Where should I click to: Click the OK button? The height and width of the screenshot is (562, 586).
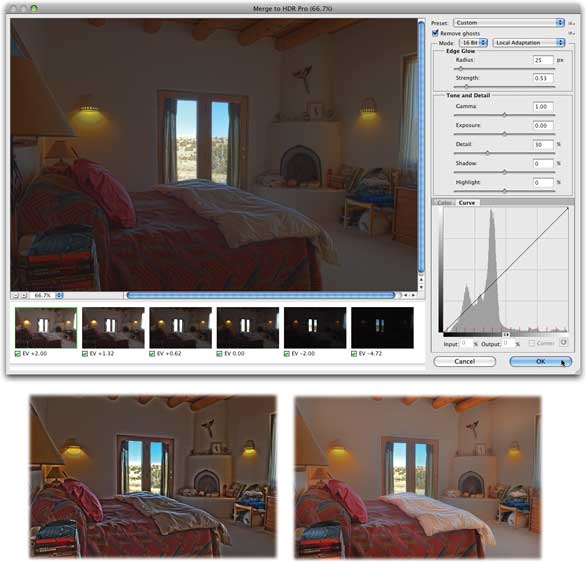pyautogui.click(x=541, y=361)
